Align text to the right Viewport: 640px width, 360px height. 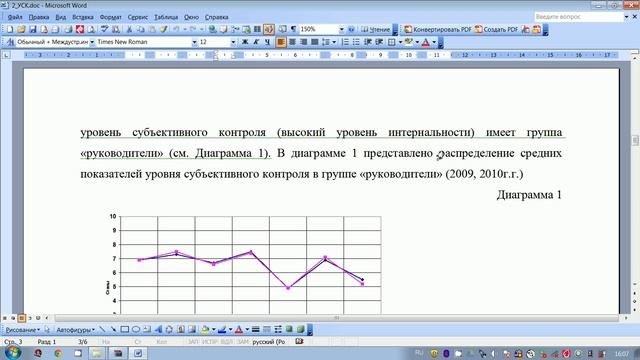tap(303, 42)
